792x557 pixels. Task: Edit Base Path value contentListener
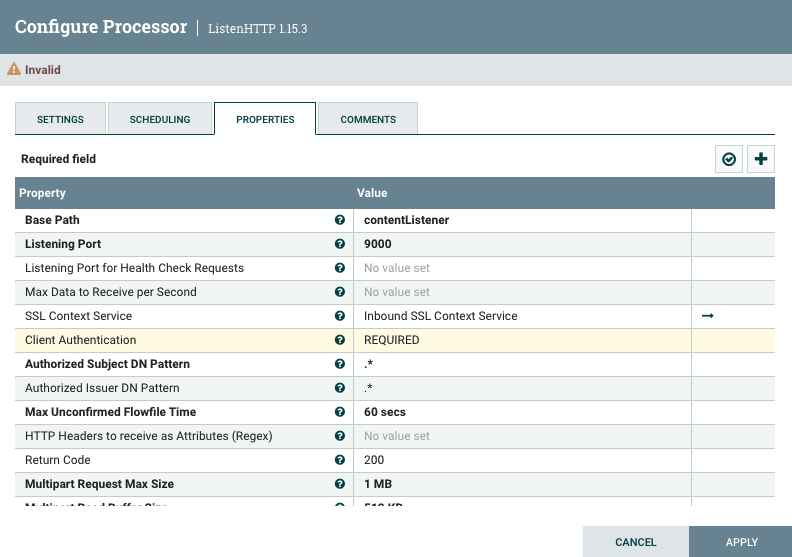[x=522, y=220]
